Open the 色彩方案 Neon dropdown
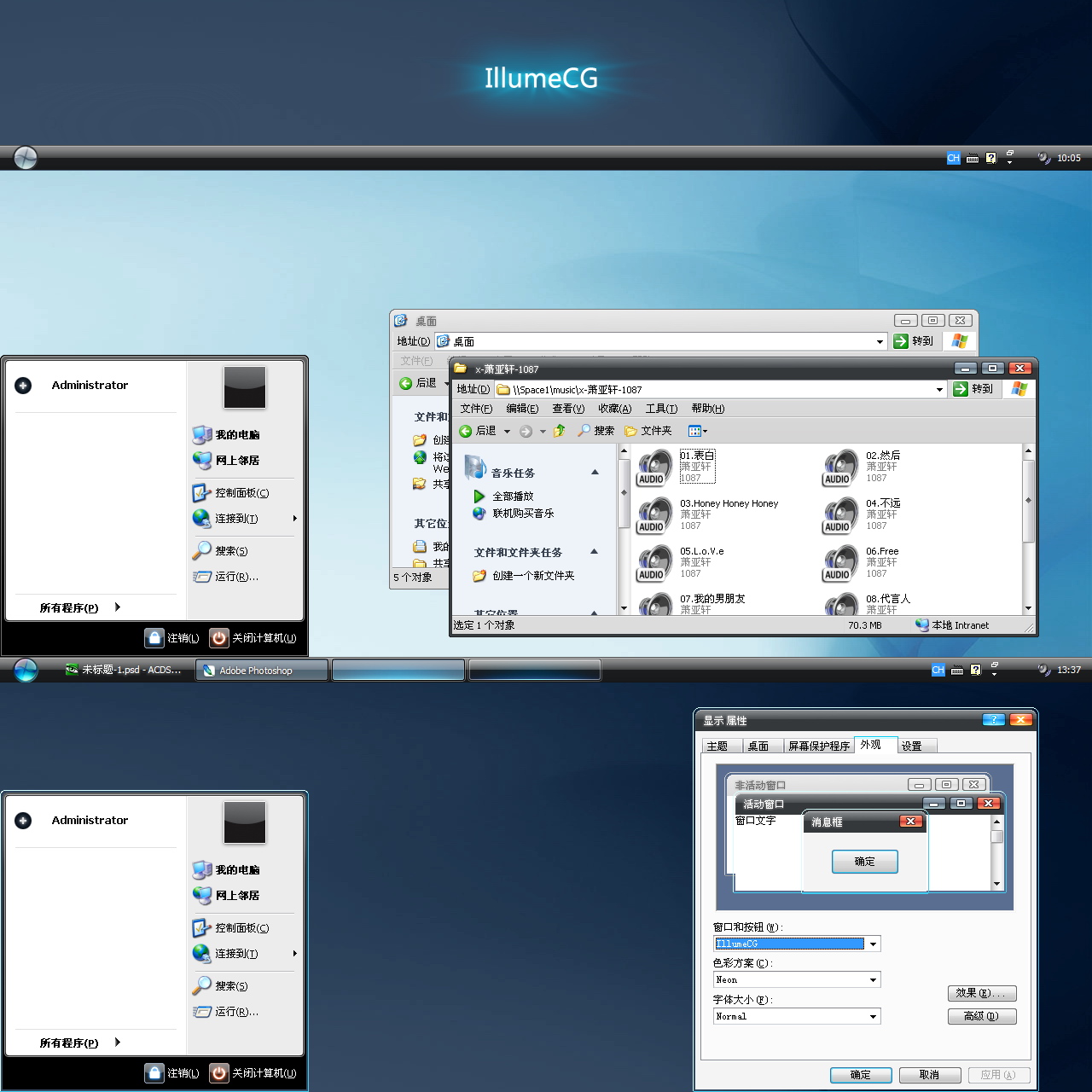Screen dimensions: 1092x1092 pyautogui.click(x=873, y=980)
